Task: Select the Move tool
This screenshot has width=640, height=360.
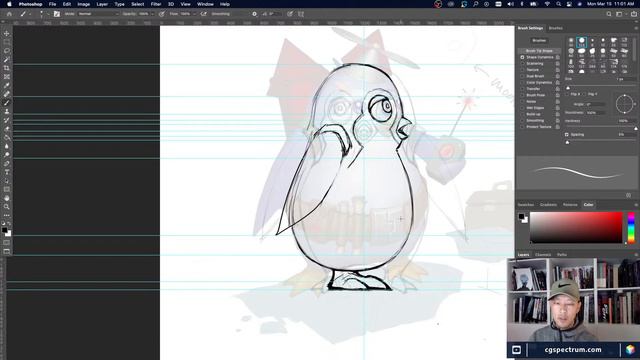Action: point(7,33)
